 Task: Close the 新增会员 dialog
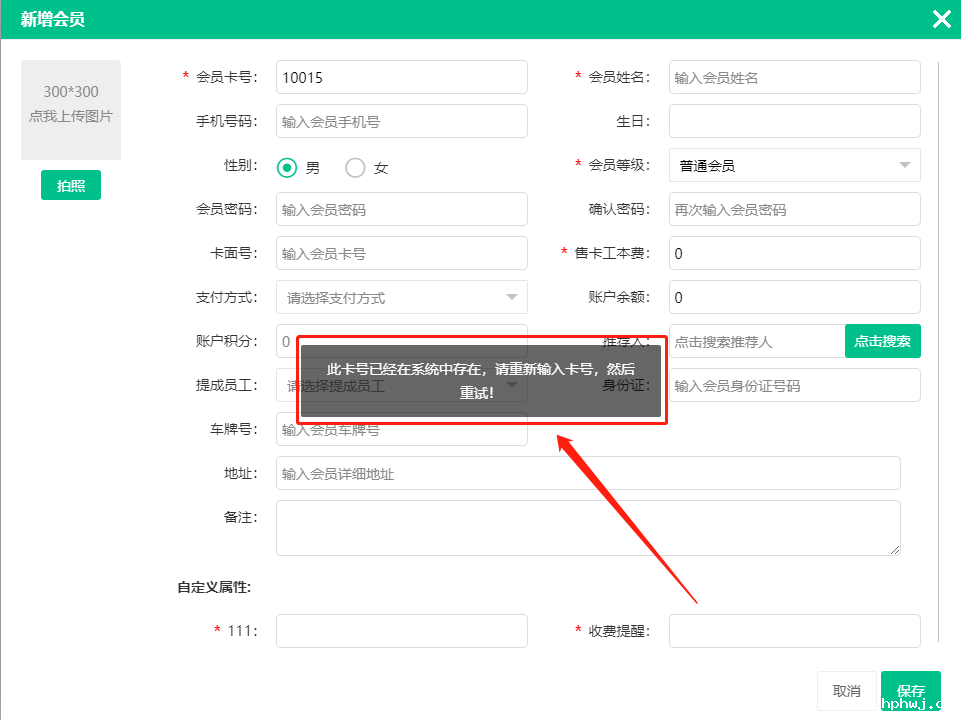pos(941,20)
